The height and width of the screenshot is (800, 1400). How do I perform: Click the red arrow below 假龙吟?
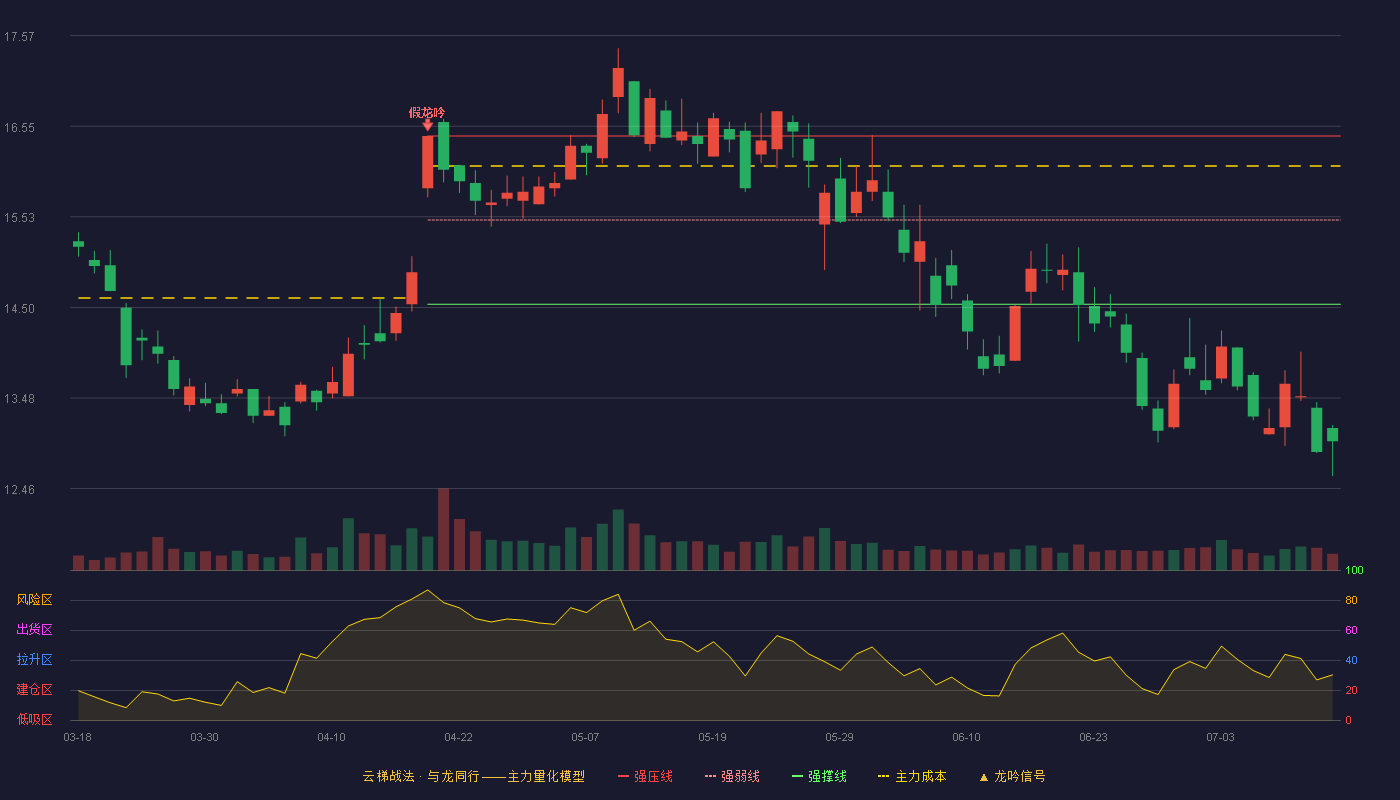tap(427, 126)
